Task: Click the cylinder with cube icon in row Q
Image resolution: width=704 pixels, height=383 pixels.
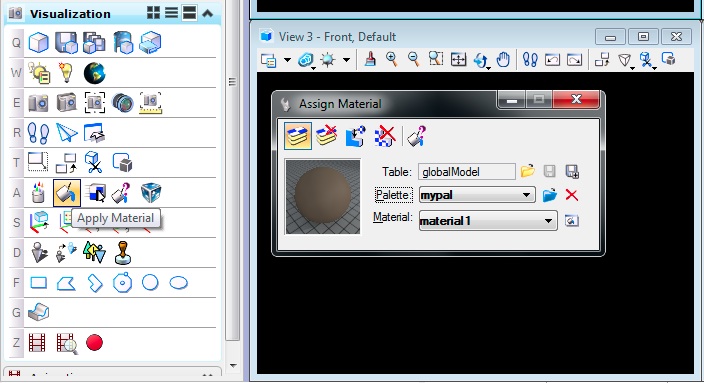Action: [x=123, y=43]
